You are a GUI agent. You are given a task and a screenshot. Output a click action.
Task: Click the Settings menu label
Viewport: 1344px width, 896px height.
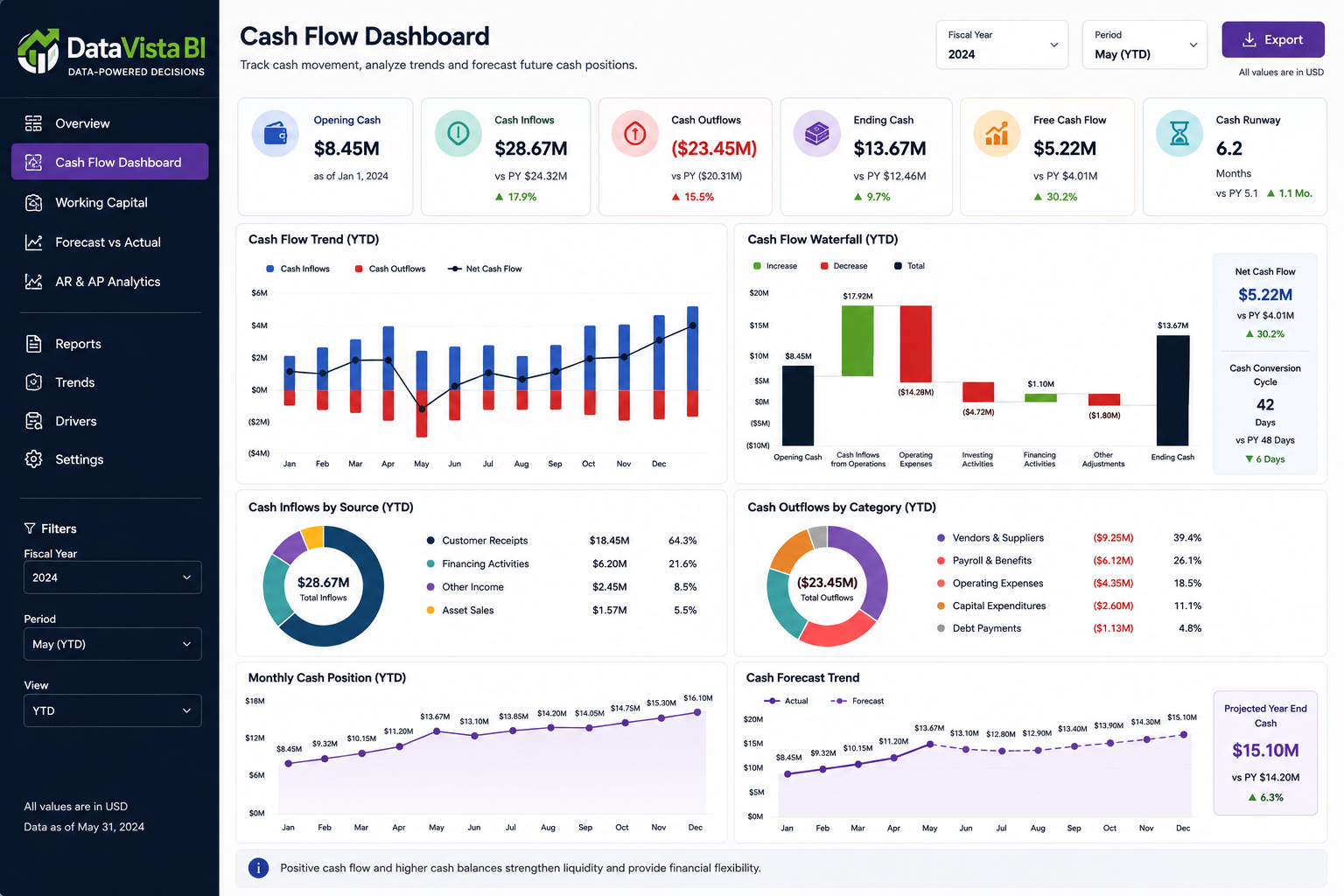pos(80,459)
